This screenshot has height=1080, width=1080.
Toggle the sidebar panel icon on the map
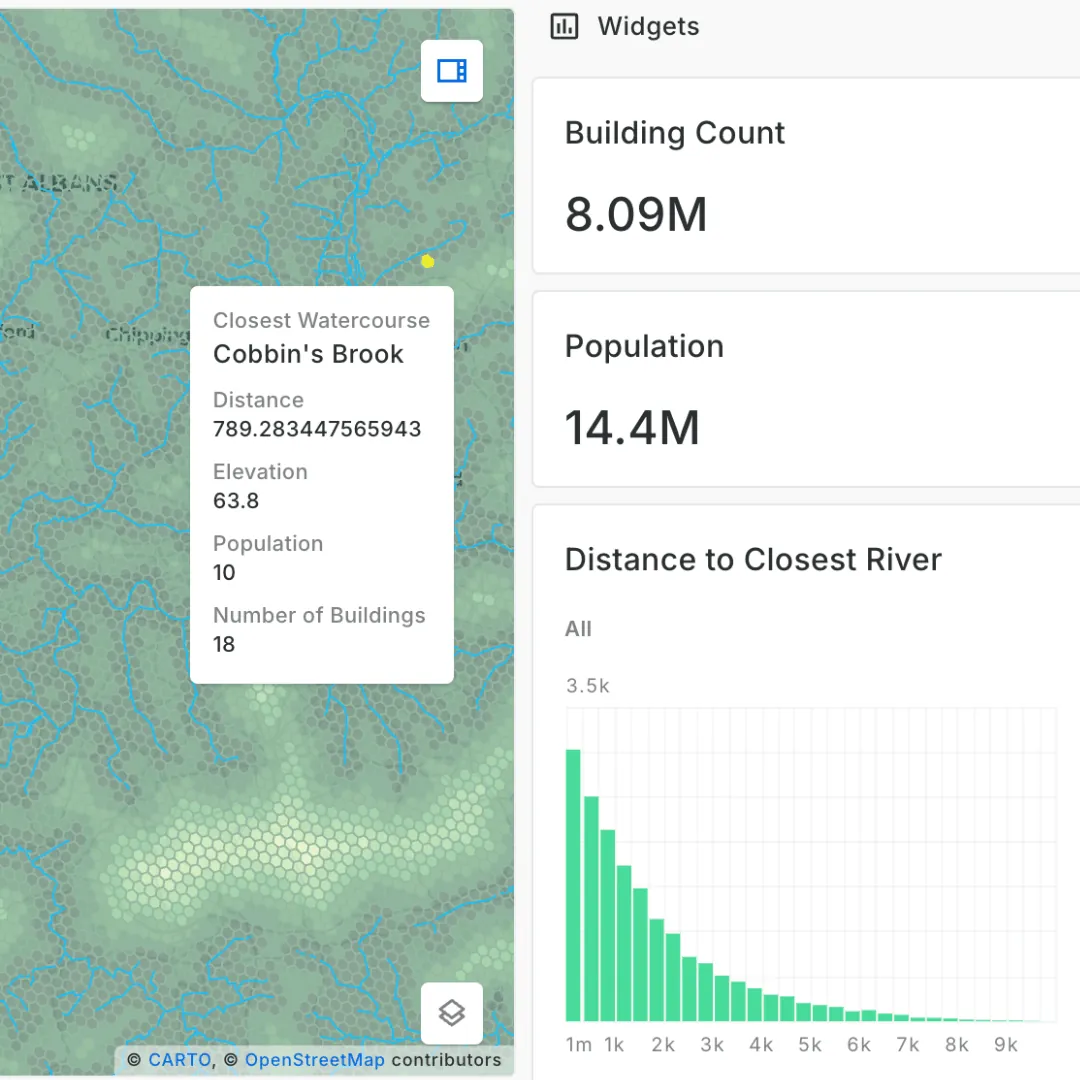tap(452, 71)
